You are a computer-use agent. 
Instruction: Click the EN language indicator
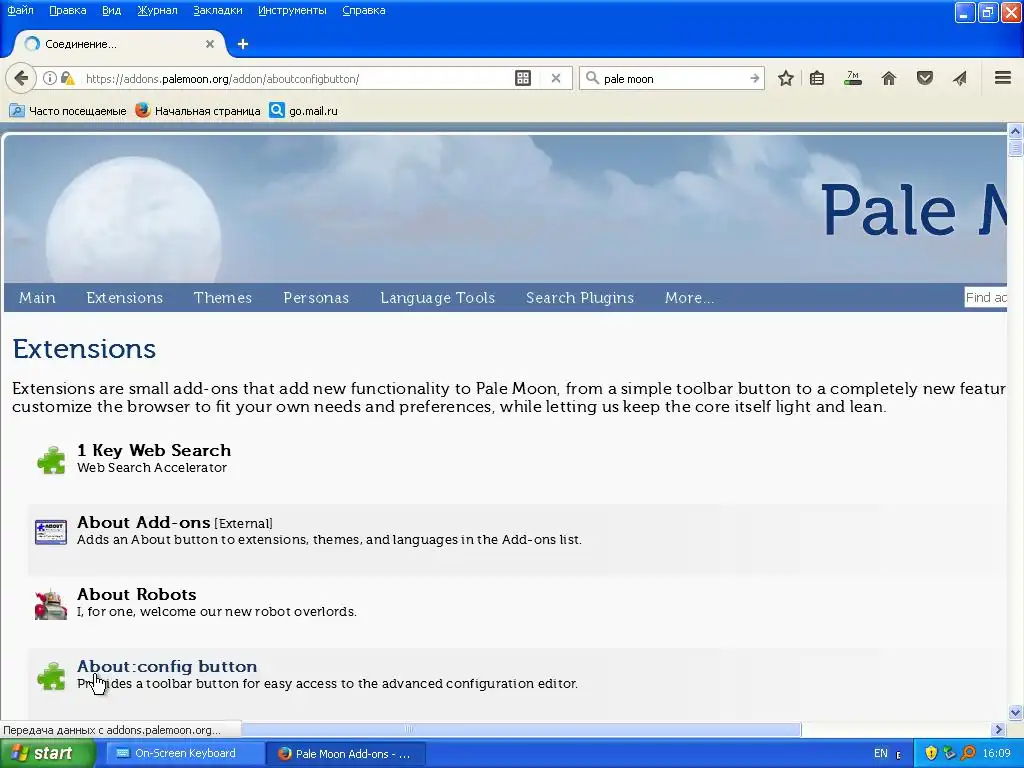click(x=880, y=754)
